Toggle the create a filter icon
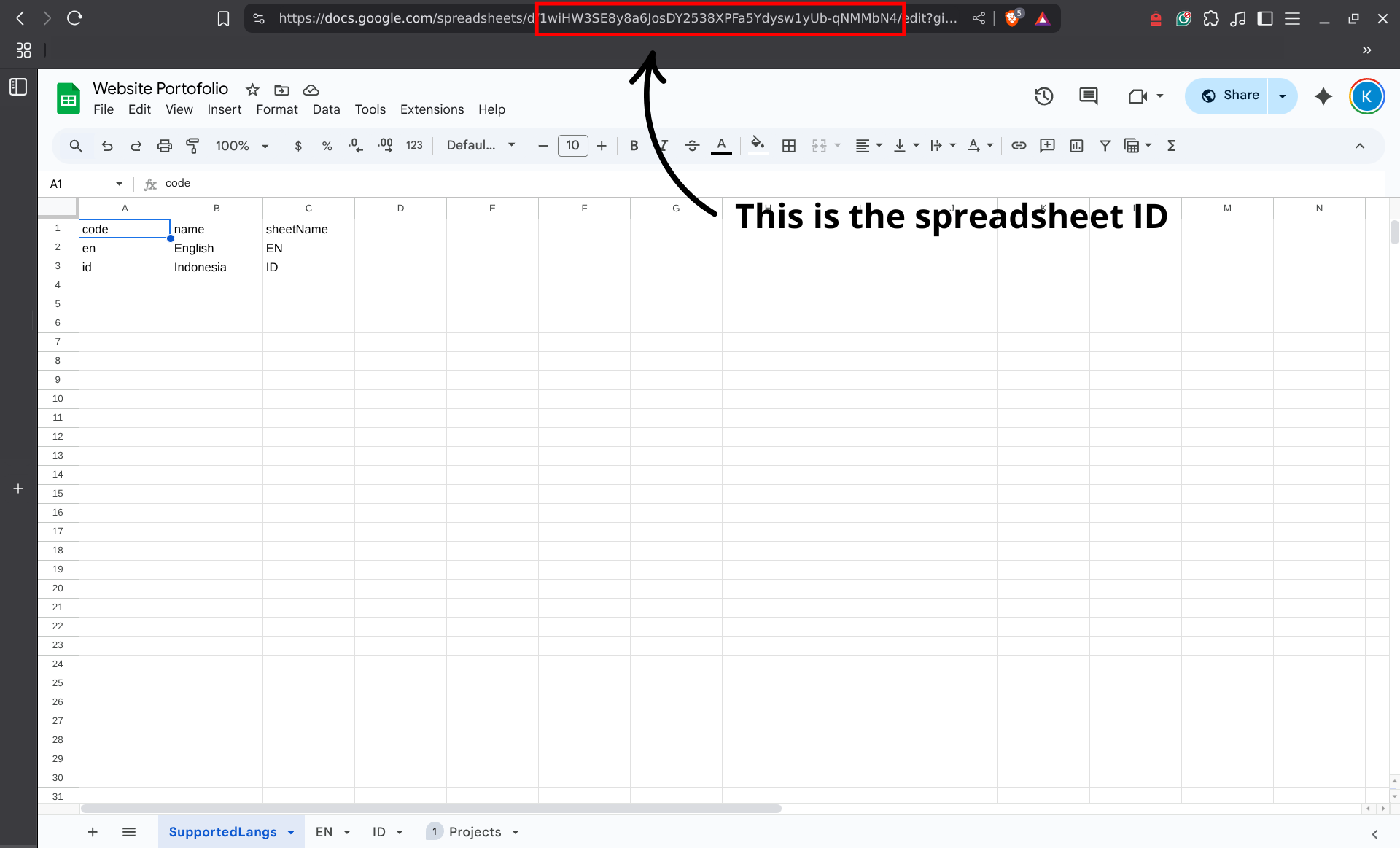The width and height of the screenshot is (1400, 848). coord(1105,146)
